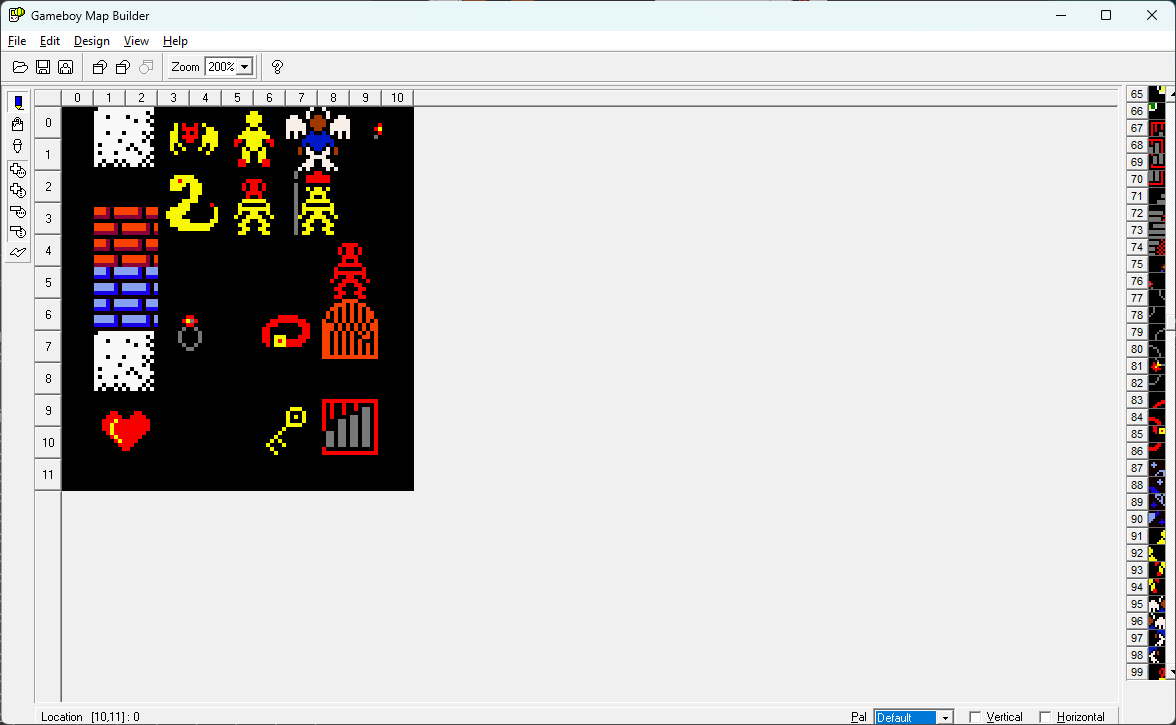Click the red heart on the map
1176x725 pixels.
click(x=126, y=430)
